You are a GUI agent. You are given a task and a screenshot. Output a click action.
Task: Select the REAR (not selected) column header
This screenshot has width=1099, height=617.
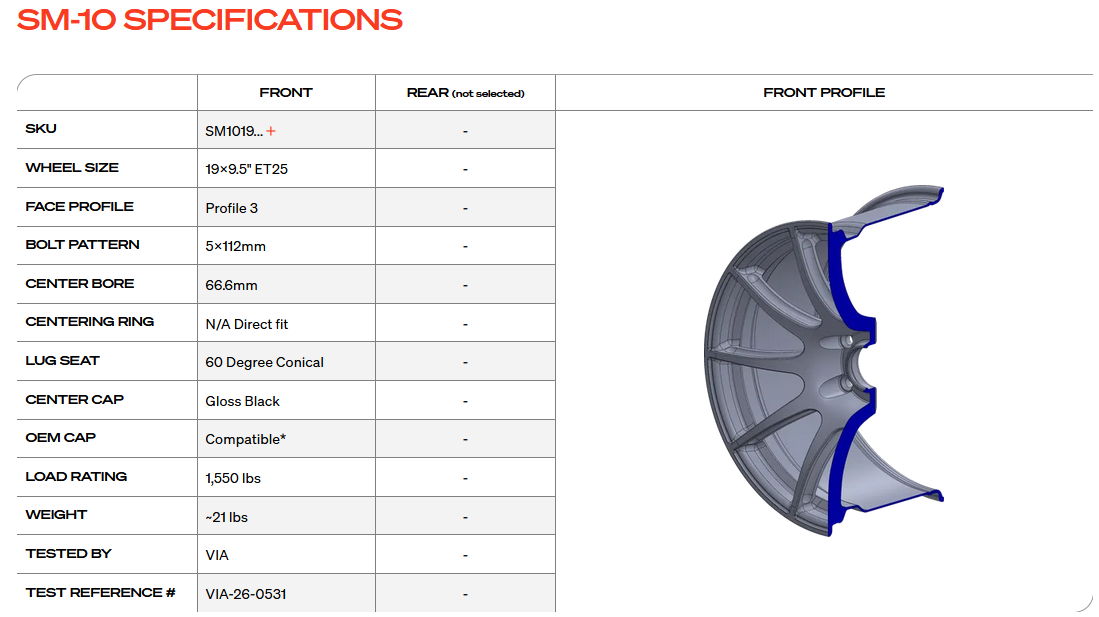tap(465, 93)
